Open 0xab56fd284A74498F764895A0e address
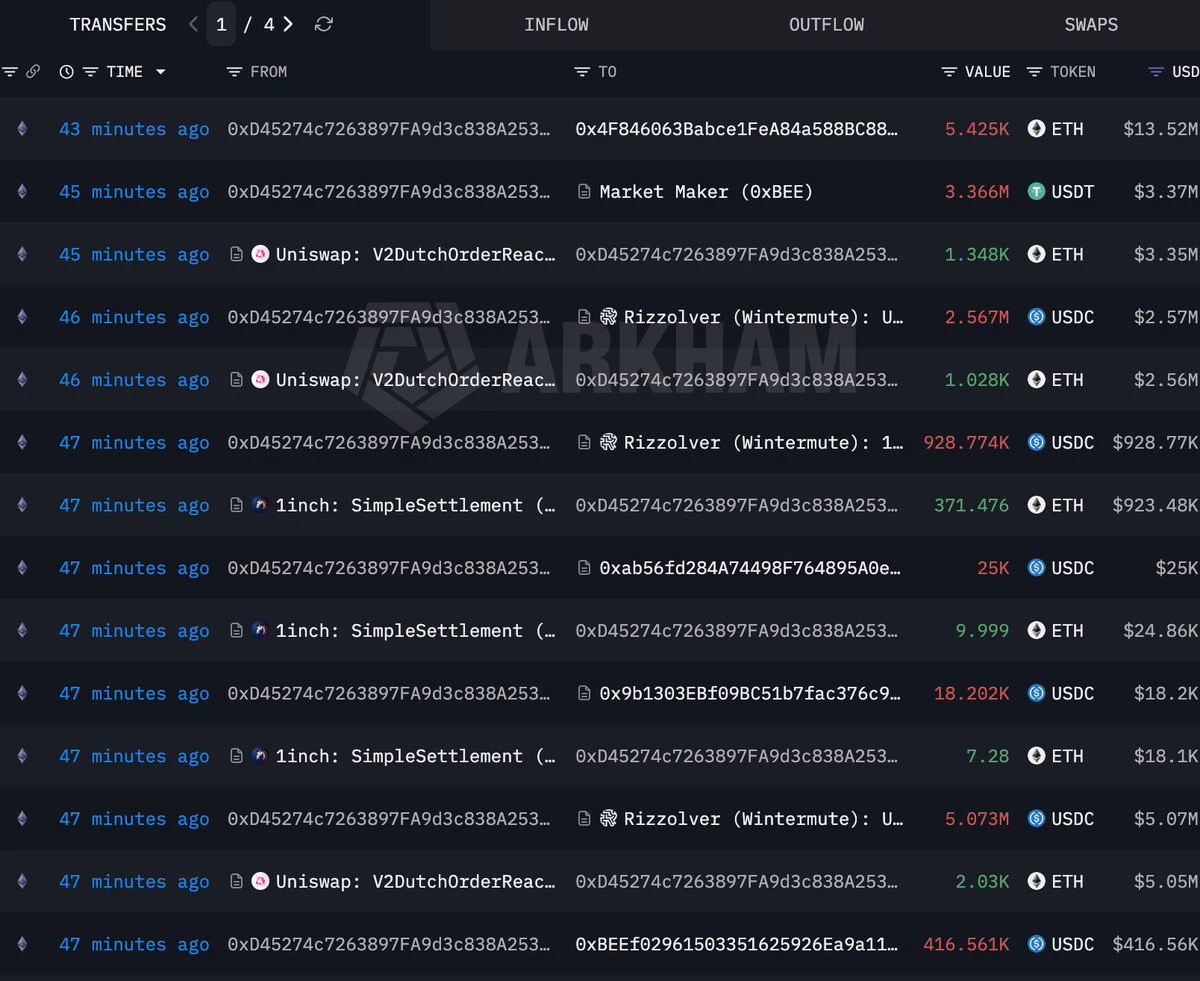 click(751, 568)
